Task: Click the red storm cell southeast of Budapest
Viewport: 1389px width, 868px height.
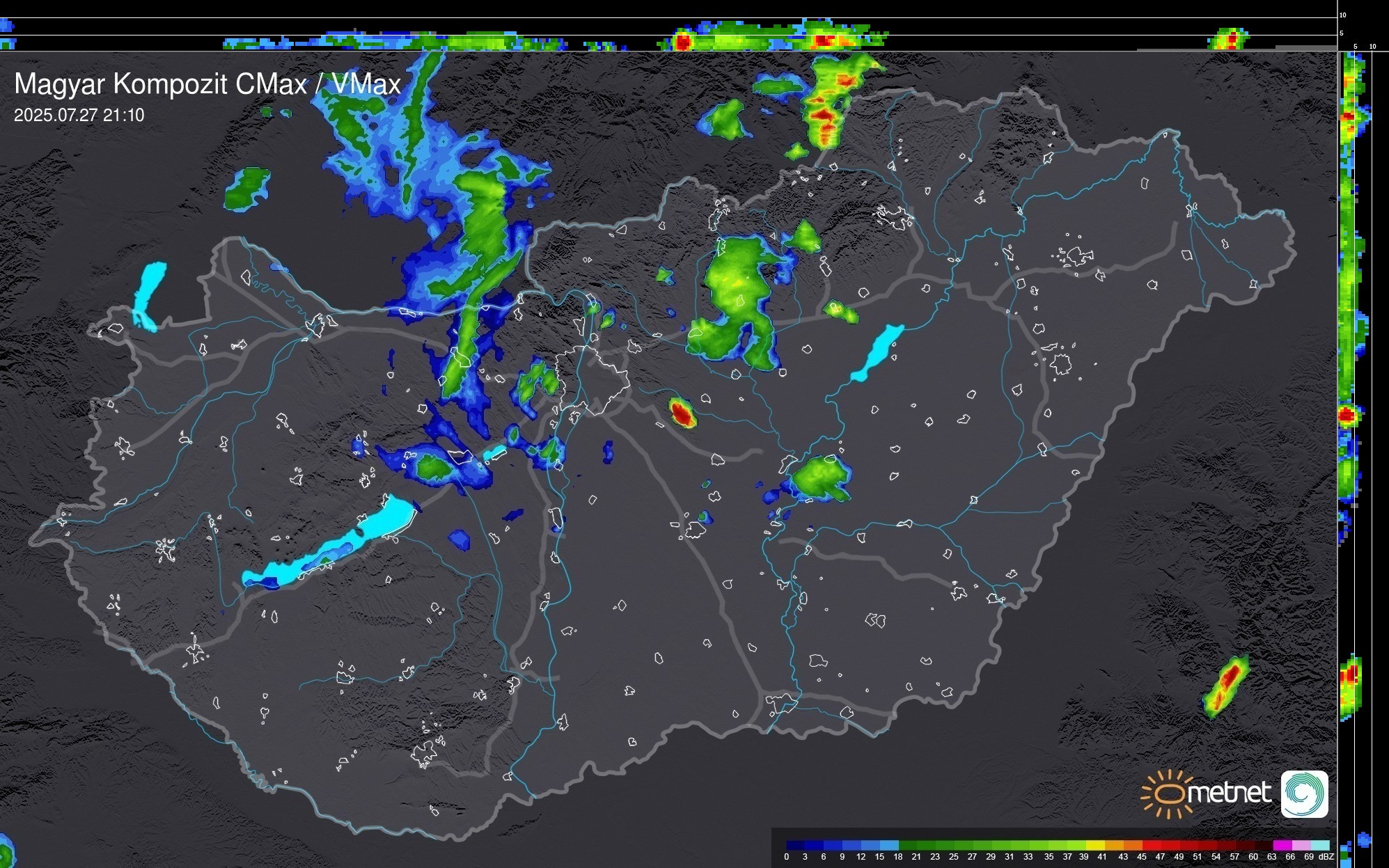Action: click(x=682, y=413)
